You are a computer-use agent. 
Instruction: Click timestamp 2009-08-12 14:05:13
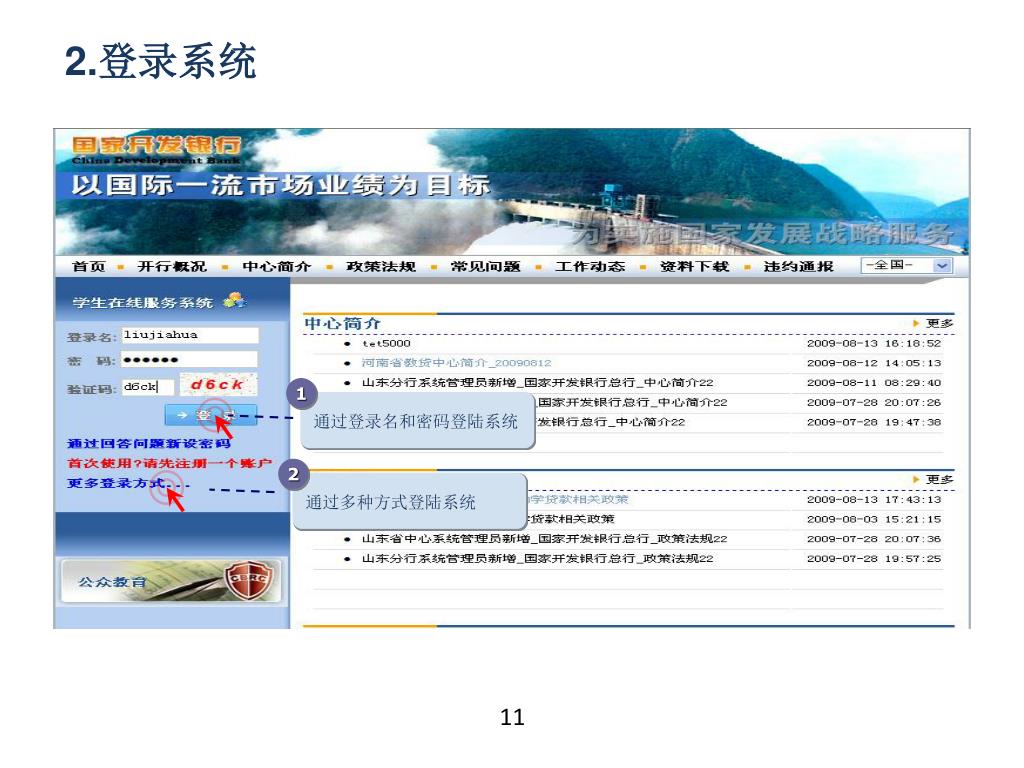(874, 363)
